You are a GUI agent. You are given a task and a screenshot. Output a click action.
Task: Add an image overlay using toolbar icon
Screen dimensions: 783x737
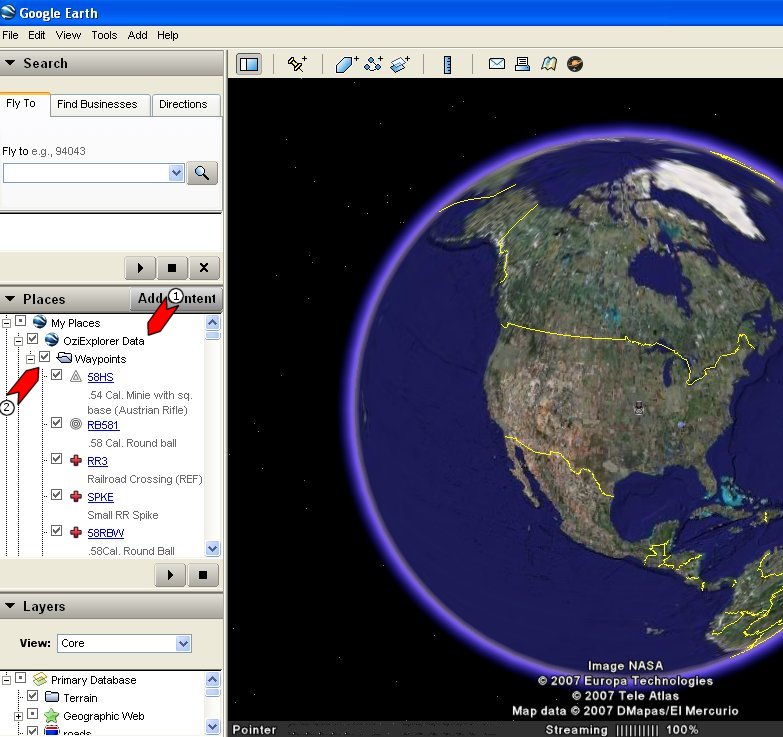pos(399,64)
